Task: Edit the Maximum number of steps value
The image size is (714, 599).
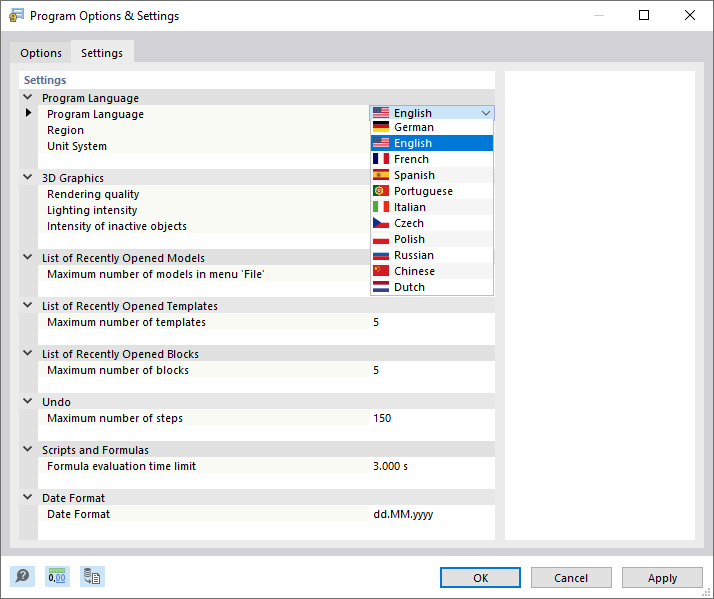Action: [x=430, y=418]
